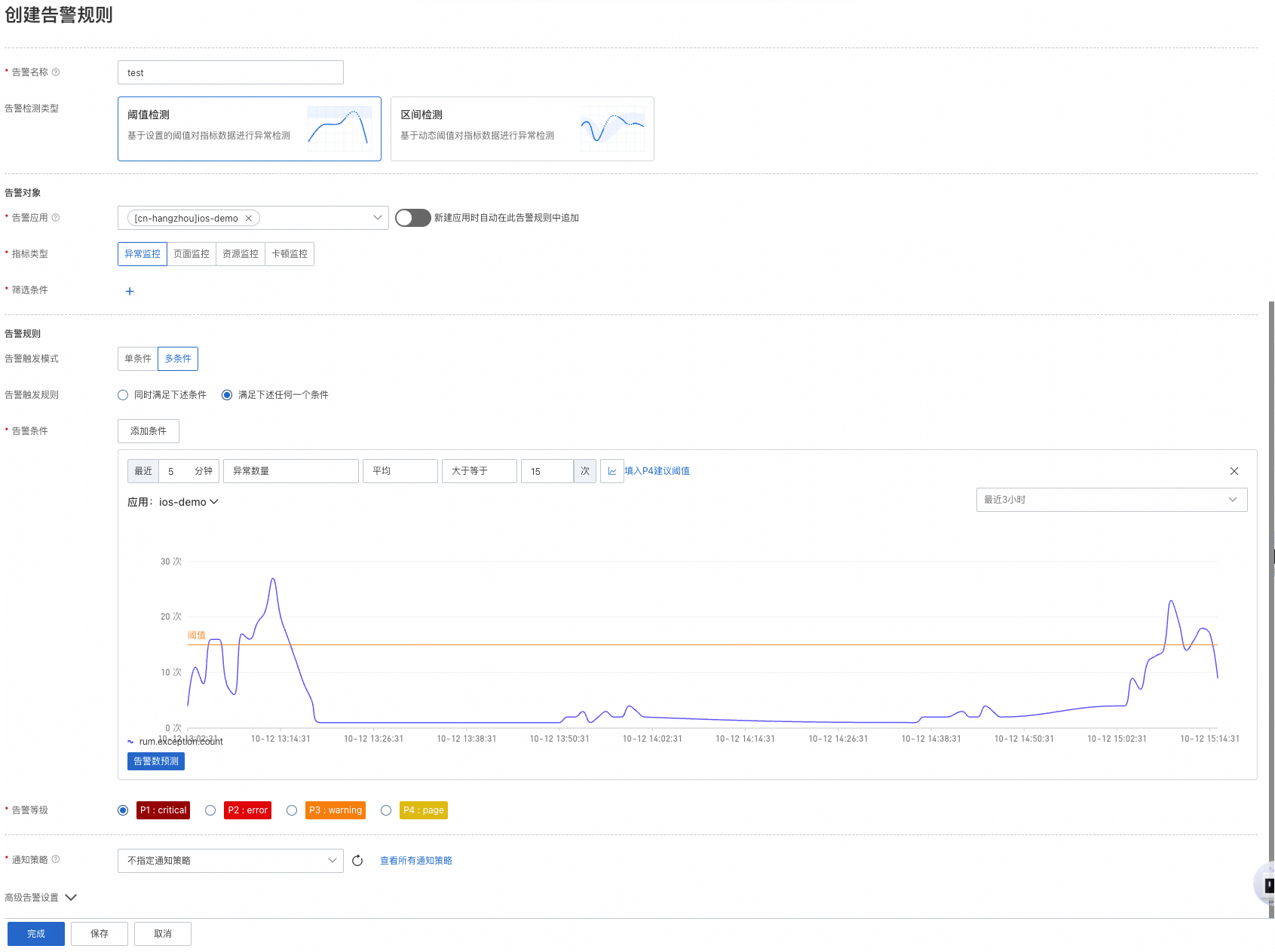
Task: Click the 填入P4建议阈值 link
Action: [x=657, y=471]
